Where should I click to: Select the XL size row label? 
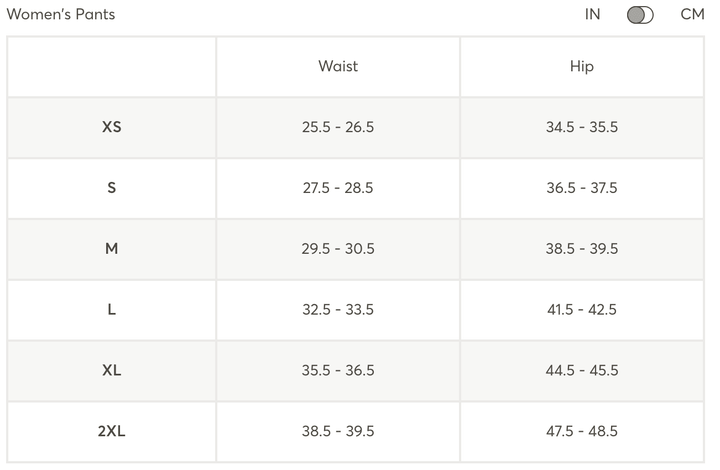112,371
